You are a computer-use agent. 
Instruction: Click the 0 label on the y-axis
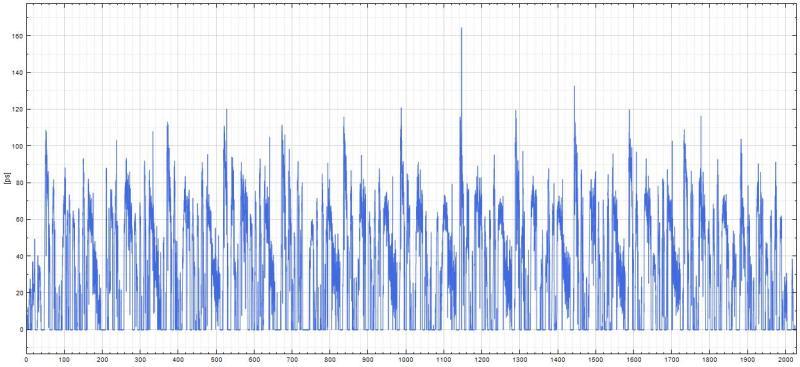coord(21,330)
